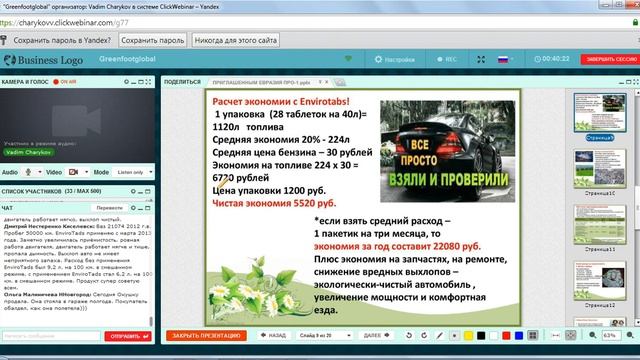This screenshot has width=640, height=360.
Task: Click the redo rotate-right arrow icon
Action: click(x=424, y=336)
